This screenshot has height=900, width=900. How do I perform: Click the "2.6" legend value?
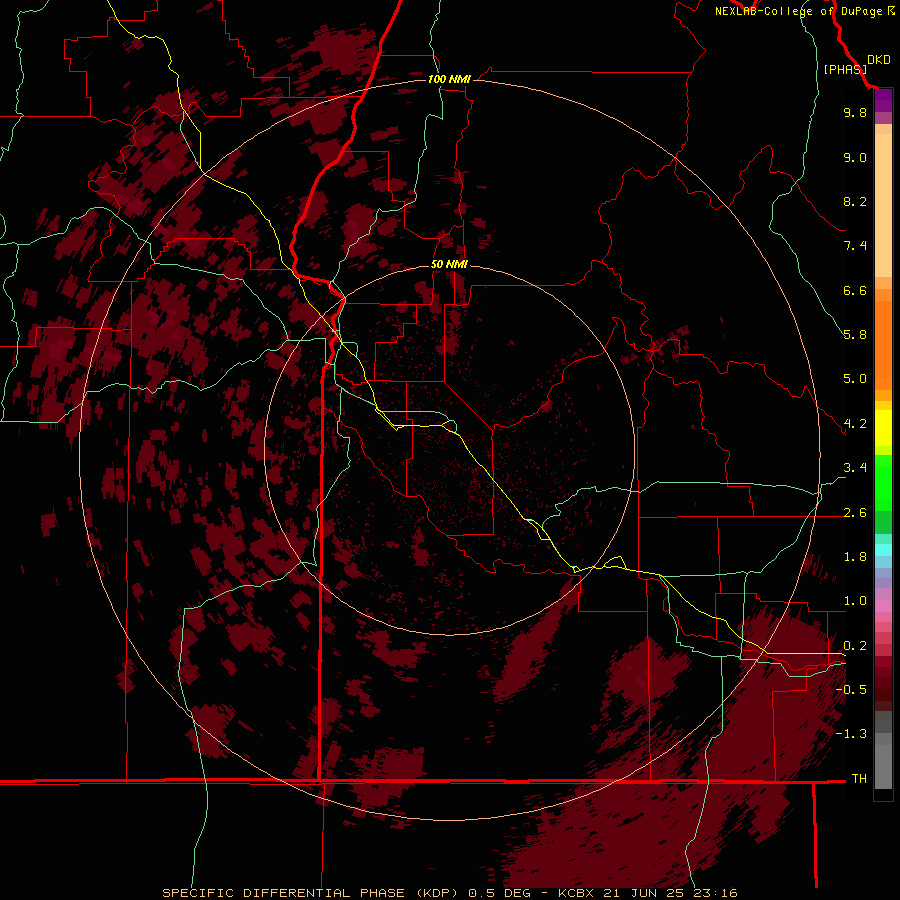855,513
